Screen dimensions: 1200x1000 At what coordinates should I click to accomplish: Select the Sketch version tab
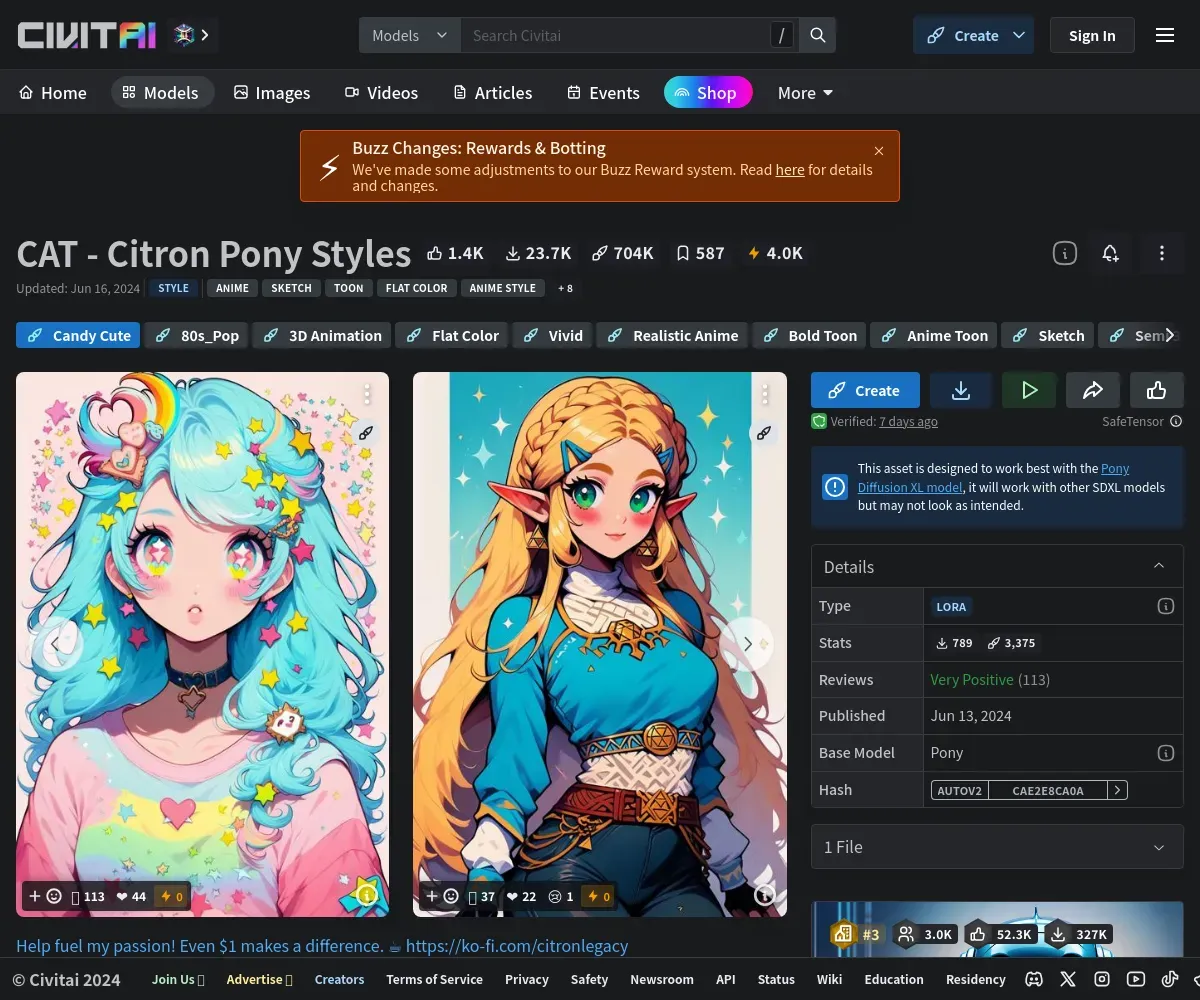click(x=1048, y=335)
